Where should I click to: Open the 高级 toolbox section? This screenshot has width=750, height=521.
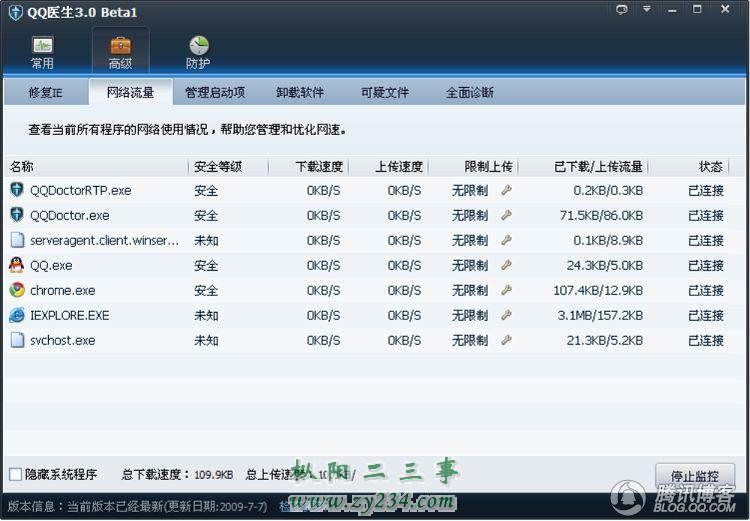coord(120,52)
